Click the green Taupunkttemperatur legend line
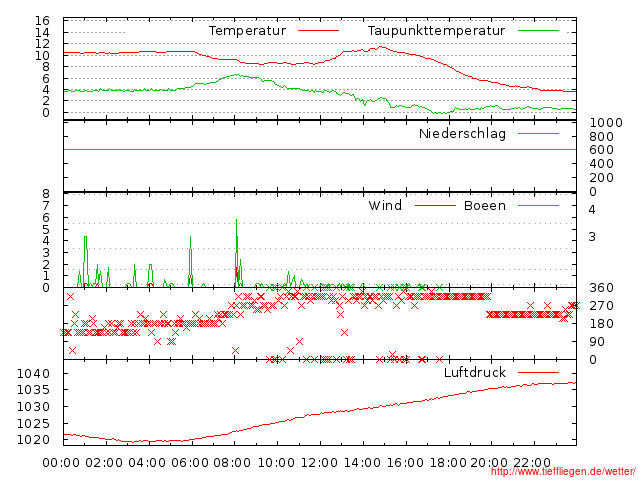 pos(538,31)
